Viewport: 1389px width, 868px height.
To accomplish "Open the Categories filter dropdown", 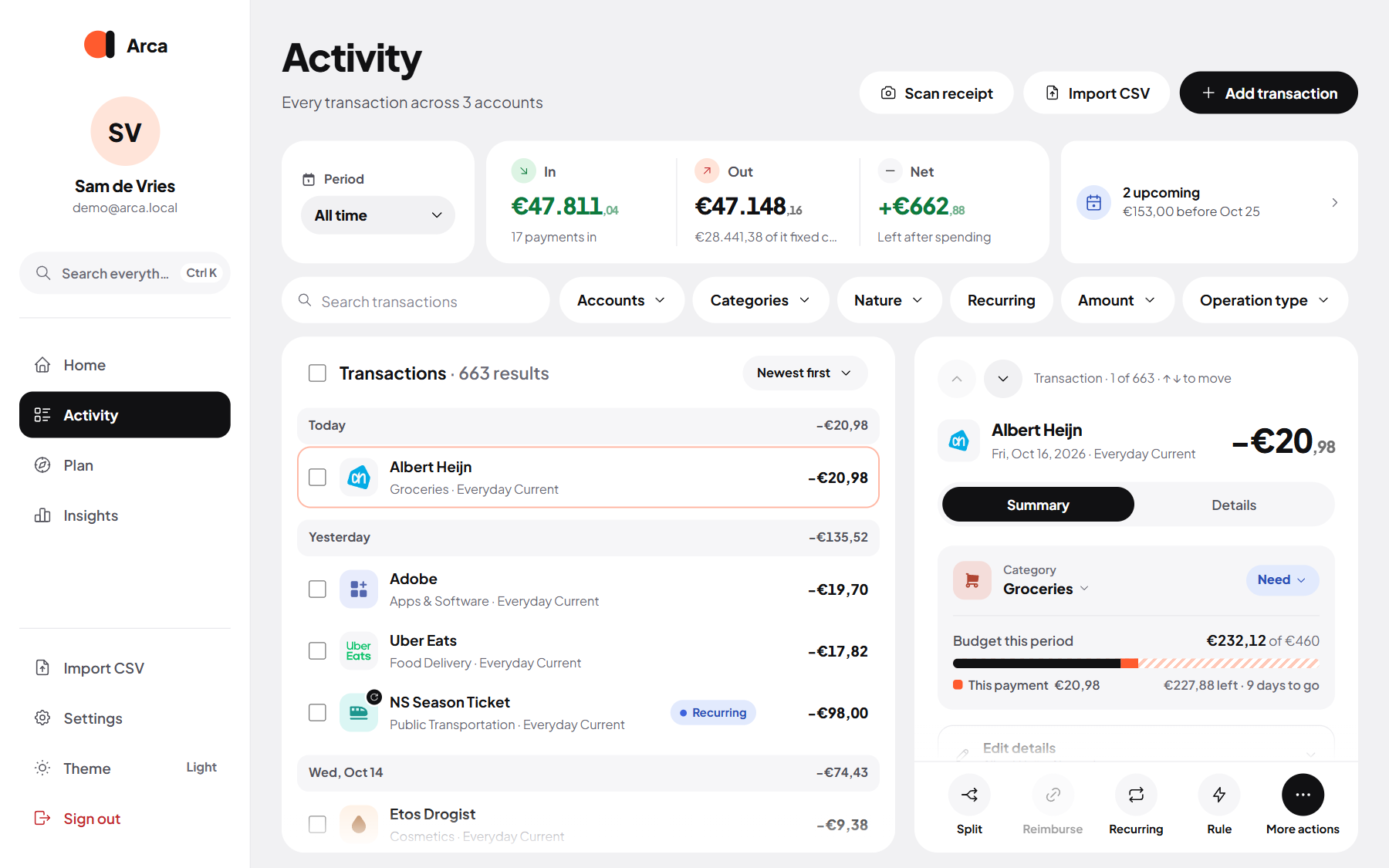I will tap(760, 300).
